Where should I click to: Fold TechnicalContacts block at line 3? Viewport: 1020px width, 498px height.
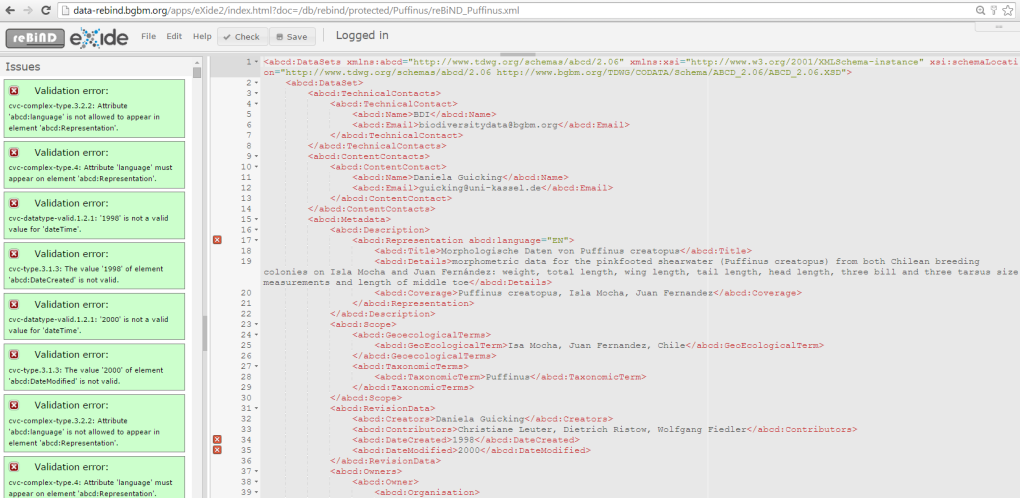click(x=256, y=94)
